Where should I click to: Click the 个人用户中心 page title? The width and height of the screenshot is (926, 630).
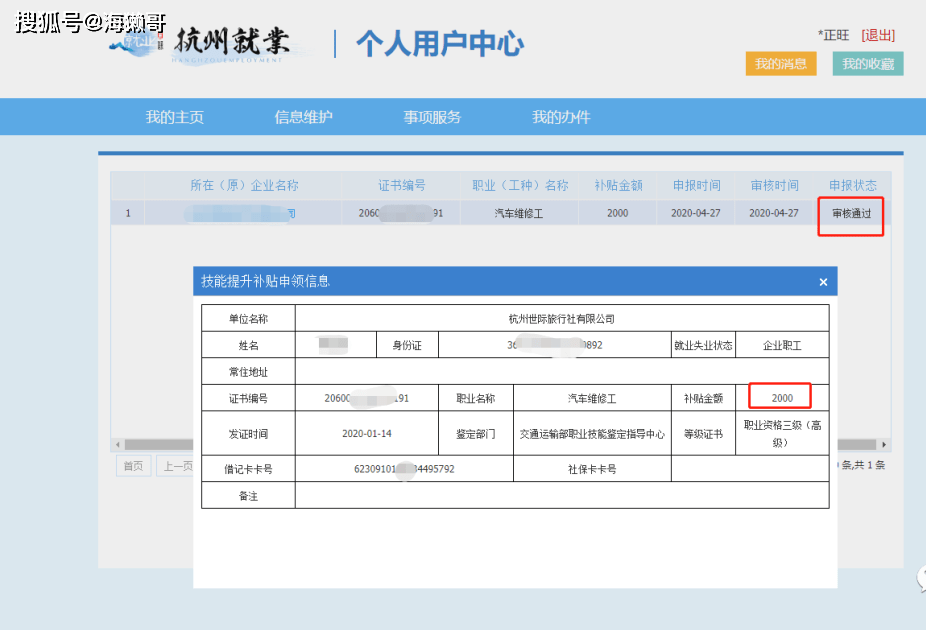click(x=440, y=44)
